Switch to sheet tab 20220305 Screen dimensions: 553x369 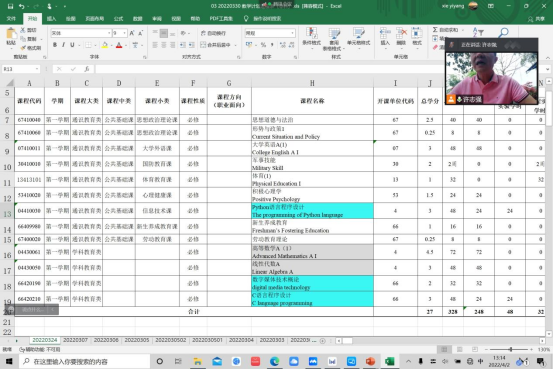137,340
